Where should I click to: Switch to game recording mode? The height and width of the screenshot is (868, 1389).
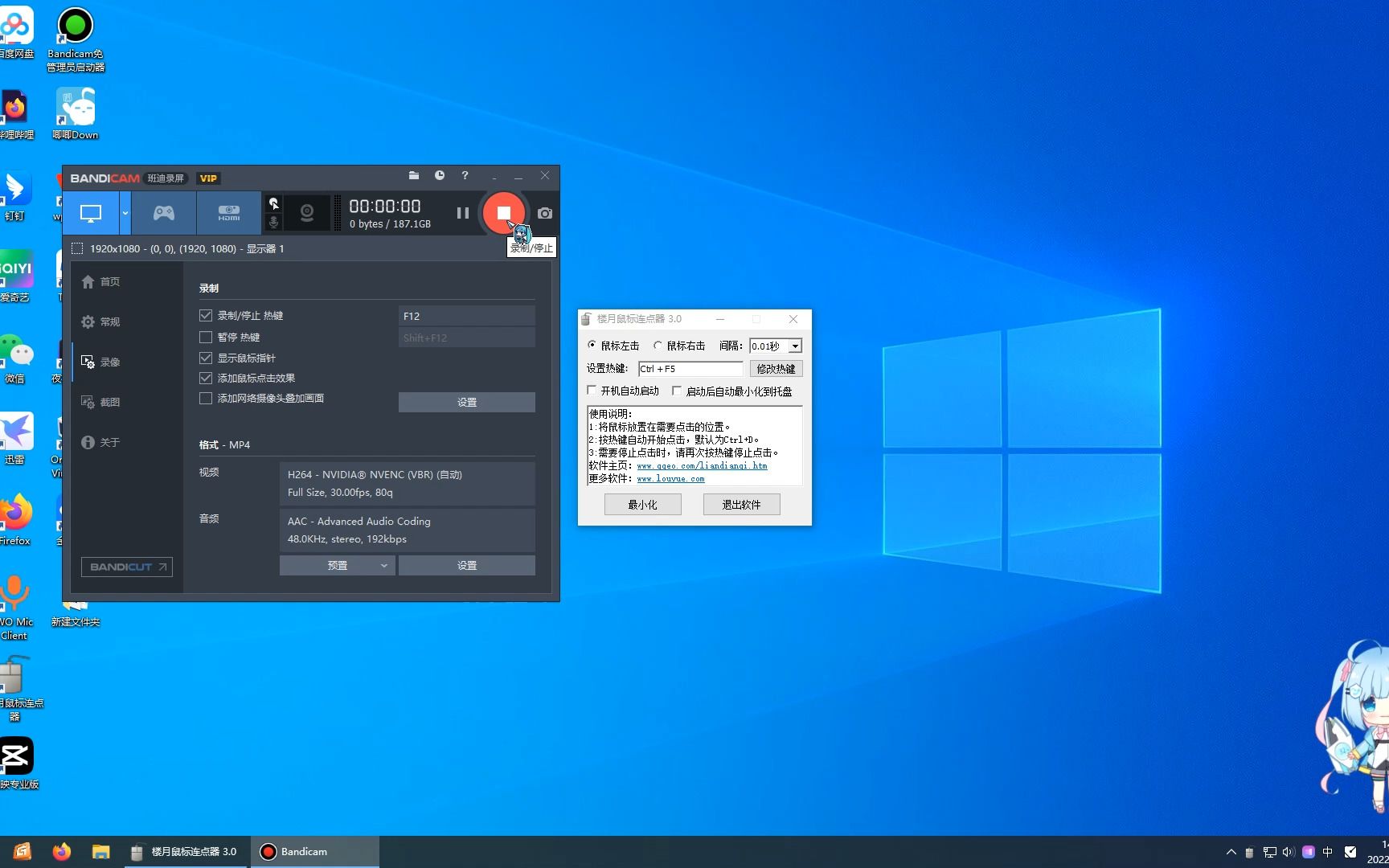[164, 213]
